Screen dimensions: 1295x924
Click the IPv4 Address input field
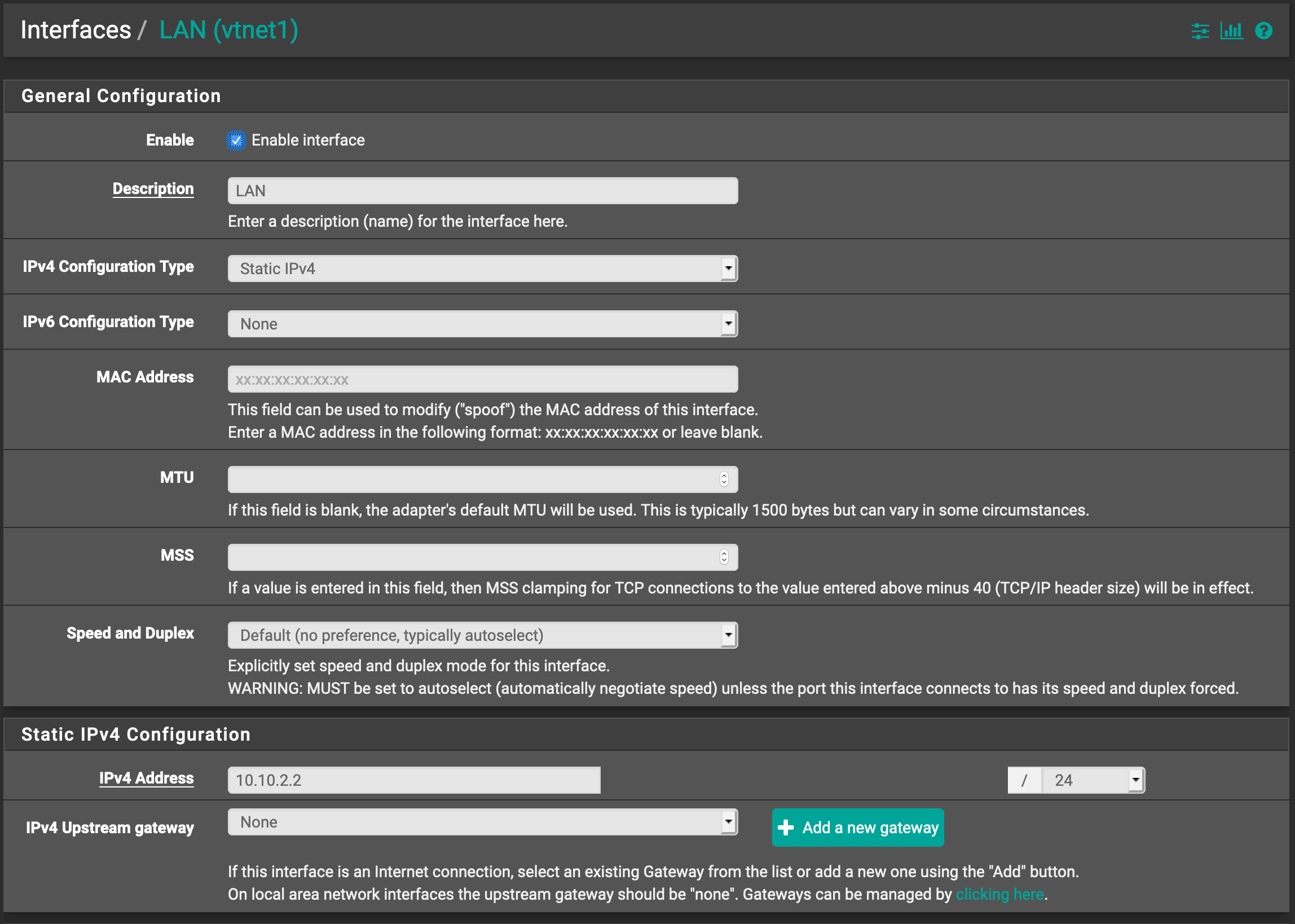tap(413, 780)
